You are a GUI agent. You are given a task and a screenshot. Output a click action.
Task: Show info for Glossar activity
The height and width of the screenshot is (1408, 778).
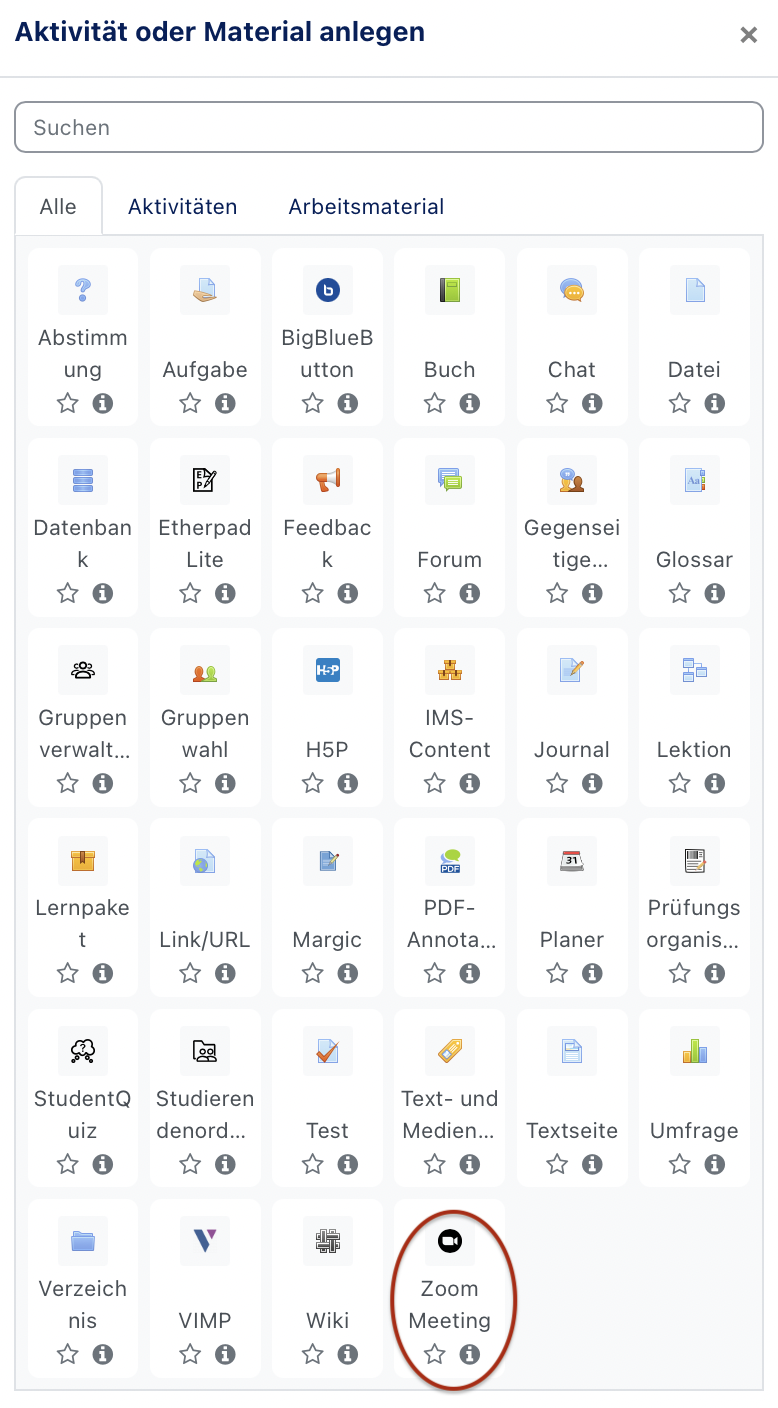tap(715, 594)
